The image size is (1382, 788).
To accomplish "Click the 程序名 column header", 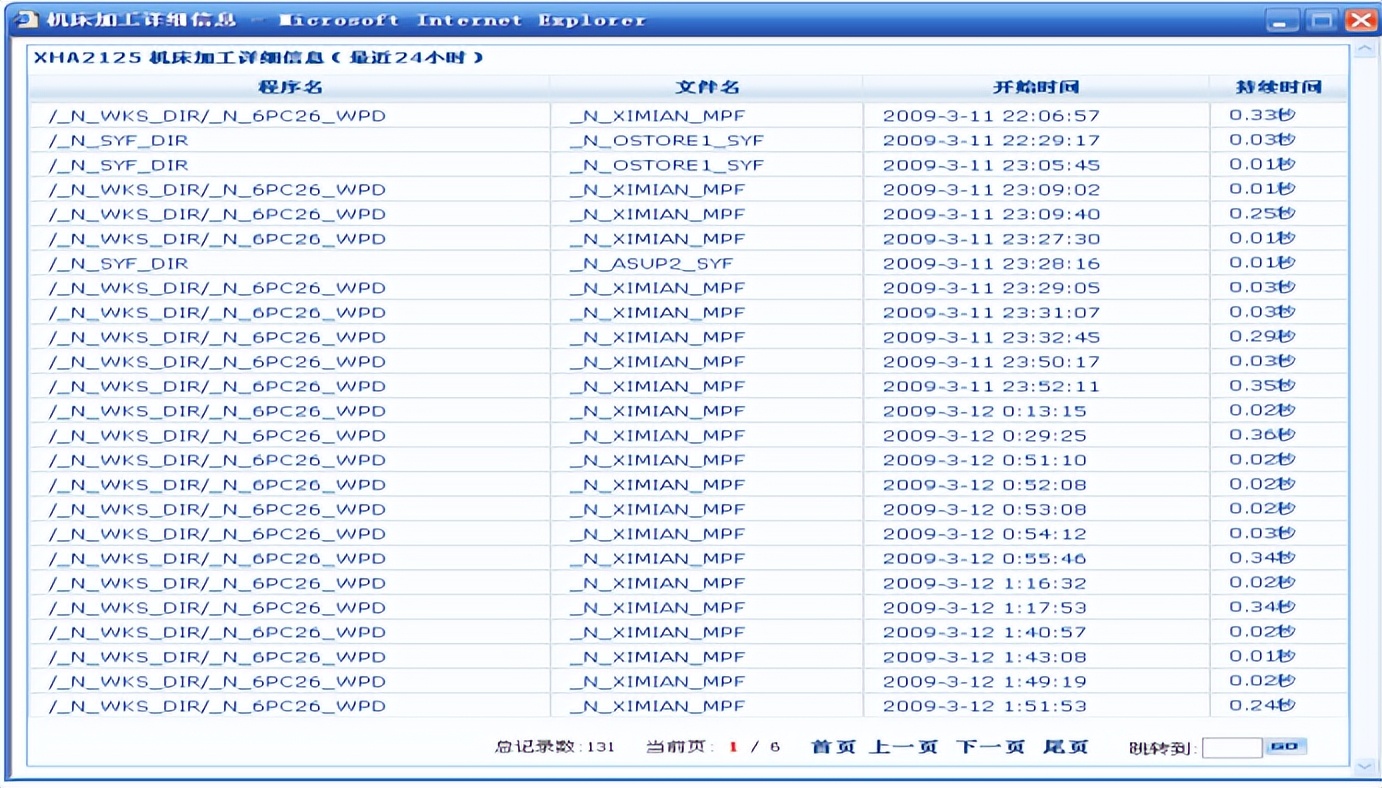I will point(290,87).
